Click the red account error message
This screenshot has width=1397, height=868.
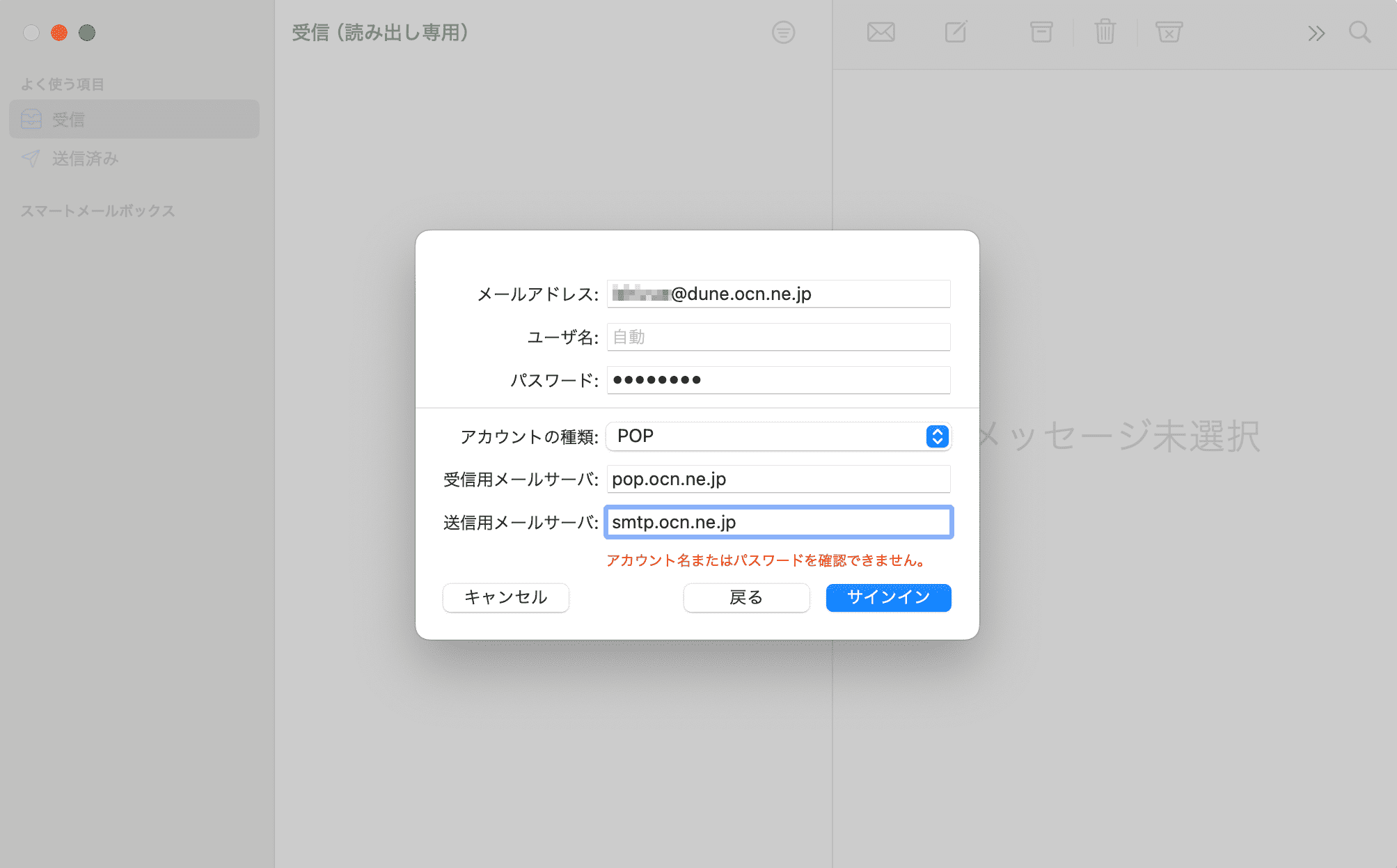point(766,560)
